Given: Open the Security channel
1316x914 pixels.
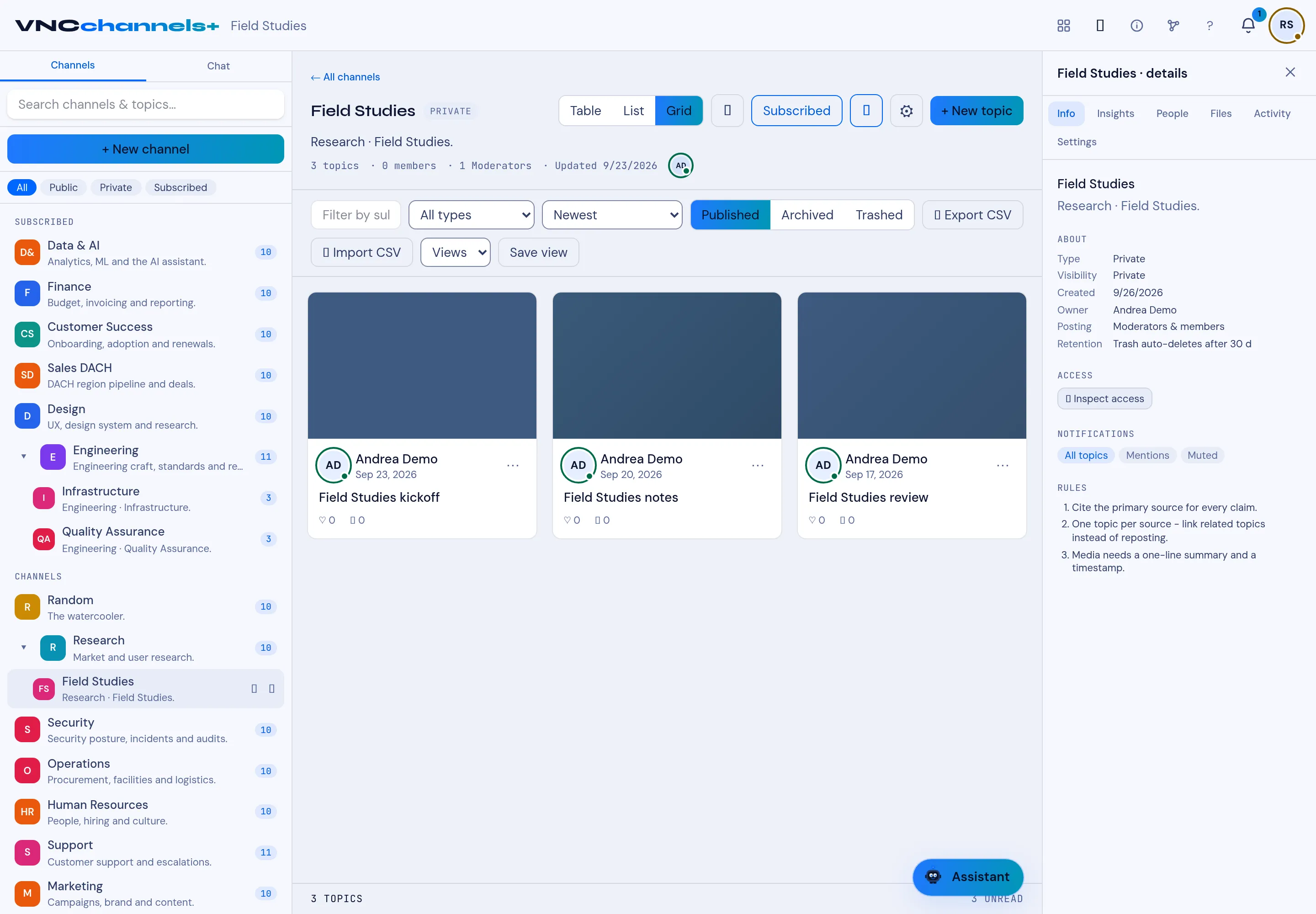Looking at the screenshot, I should pos(145,729).
